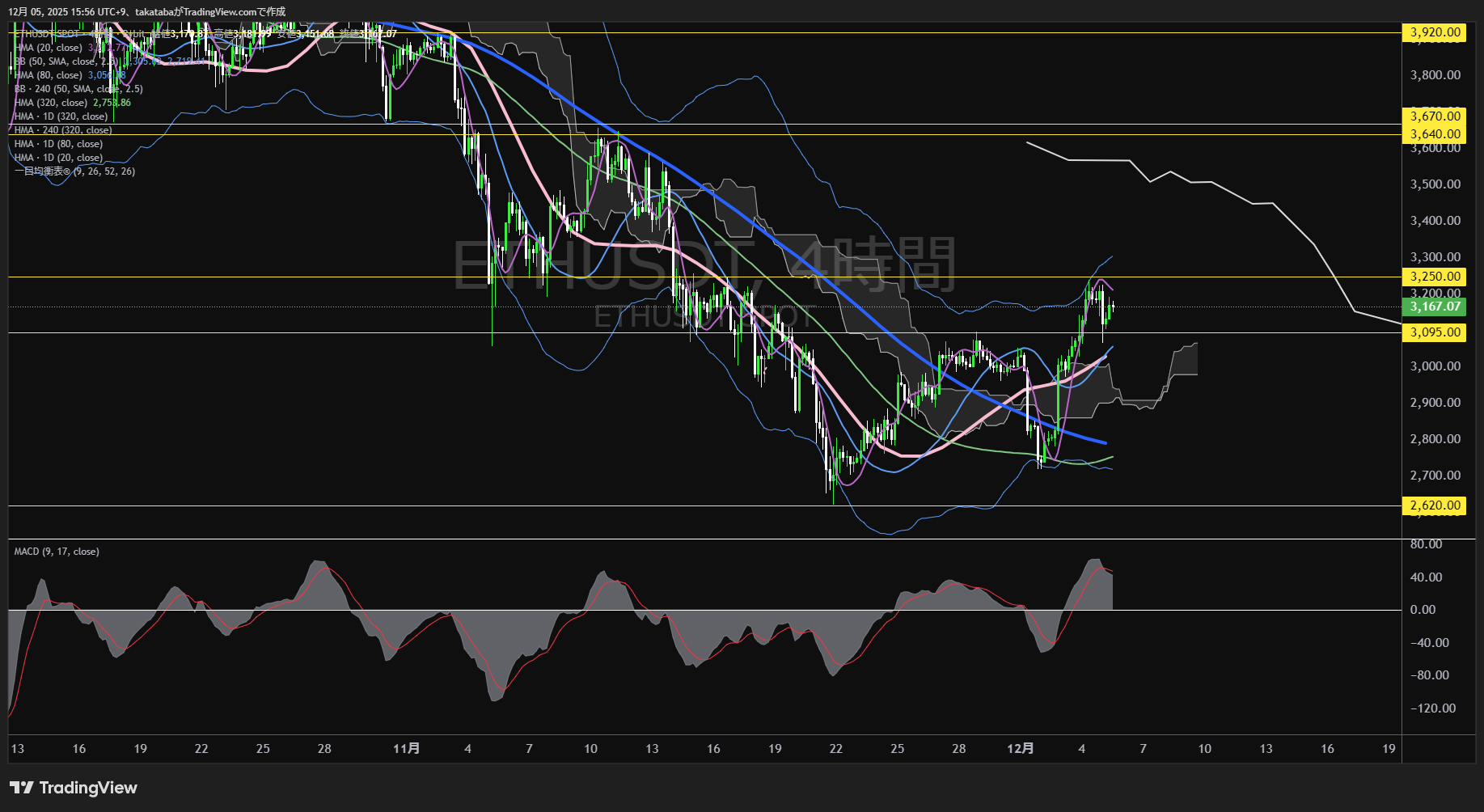Click the TradingView logo icon
The height and width of the screenshot is (812, 1484).
point(22,788)
